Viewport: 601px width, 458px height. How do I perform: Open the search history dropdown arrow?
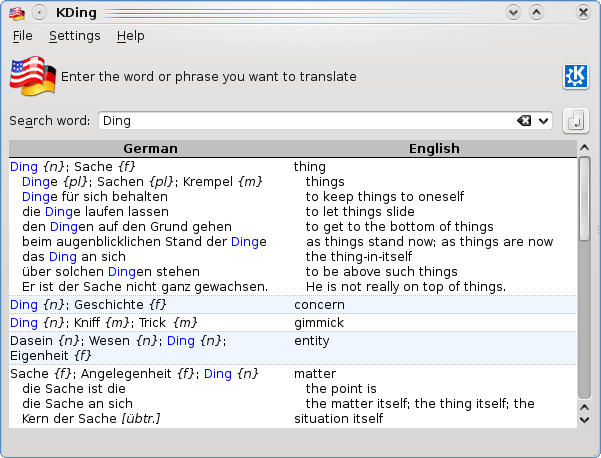pos(543,121)
